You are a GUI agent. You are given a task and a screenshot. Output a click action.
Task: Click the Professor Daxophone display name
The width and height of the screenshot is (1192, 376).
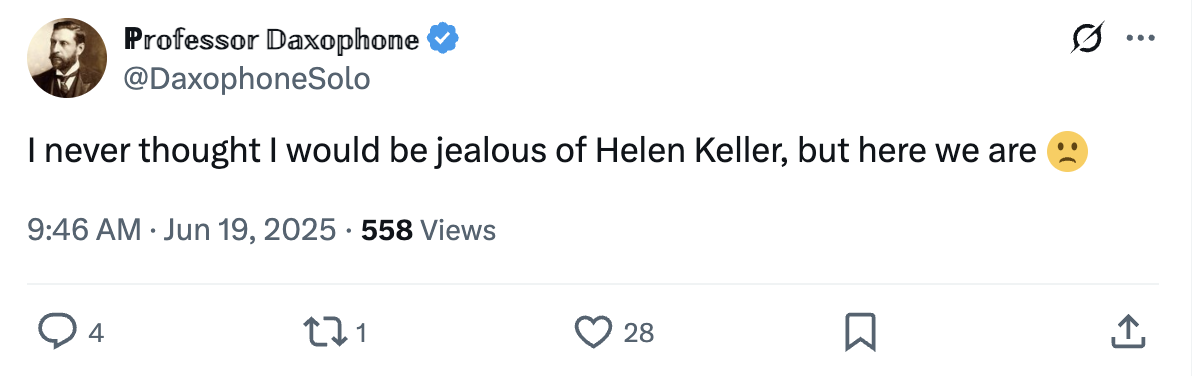(271, 39)
